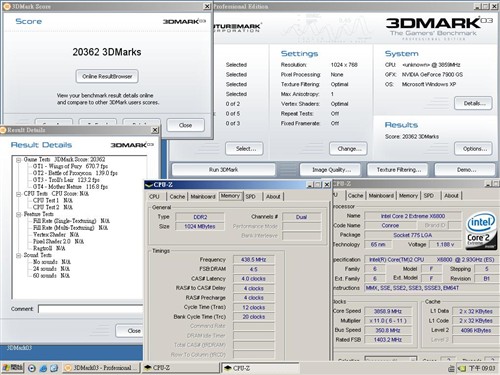Collapse the Game Tests tree node
Image resolution: width=500 pixels, height=375 pixels.
tap(18, 160)
